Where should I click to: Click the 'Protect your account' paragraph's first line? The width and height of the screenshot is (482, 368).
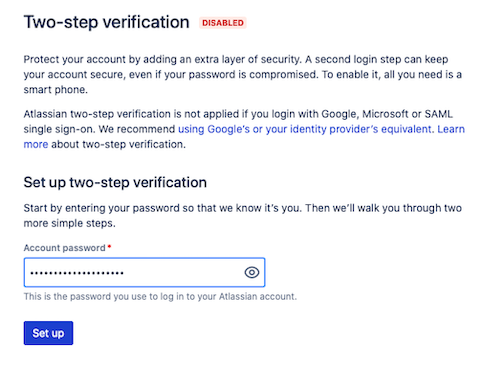pos(236,59)
